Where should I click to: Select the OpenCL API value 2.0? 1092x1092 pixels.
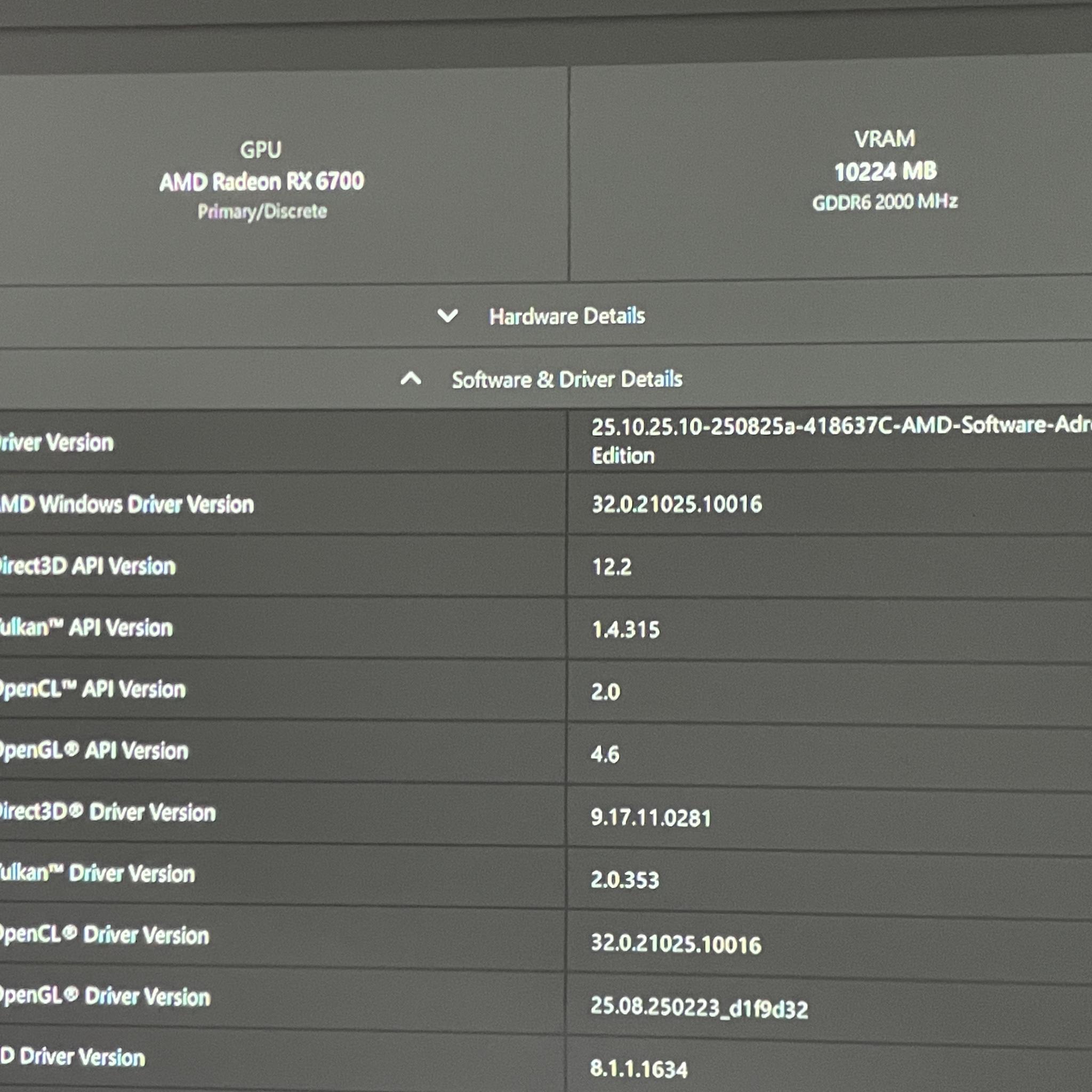pos(605,692)
